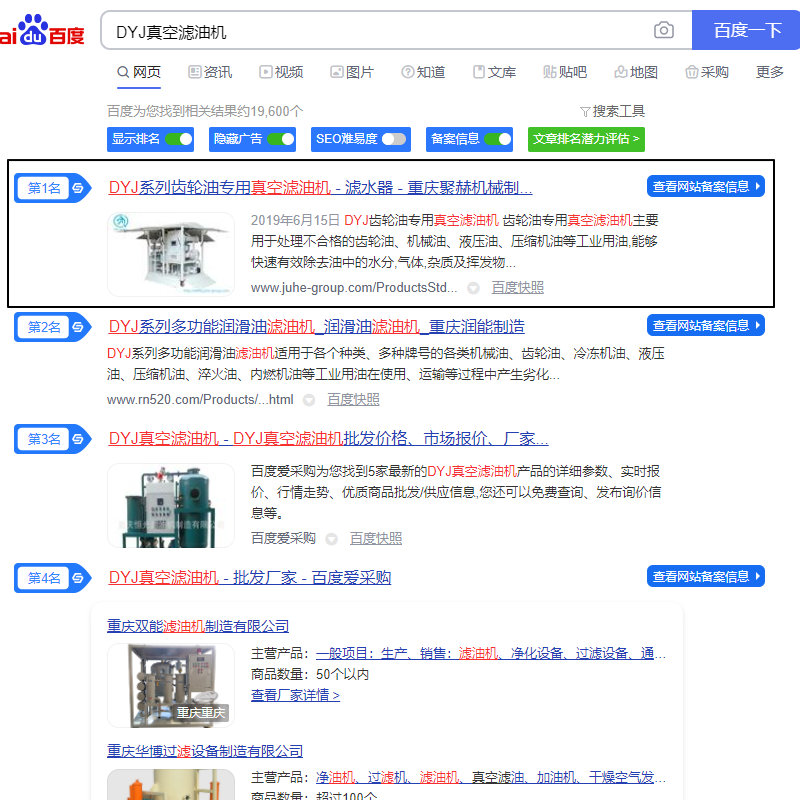Open DYJ系列齿轮油专用真空滤油机 result title
Screen dimensions: 800x800
[x=320, y=188]
